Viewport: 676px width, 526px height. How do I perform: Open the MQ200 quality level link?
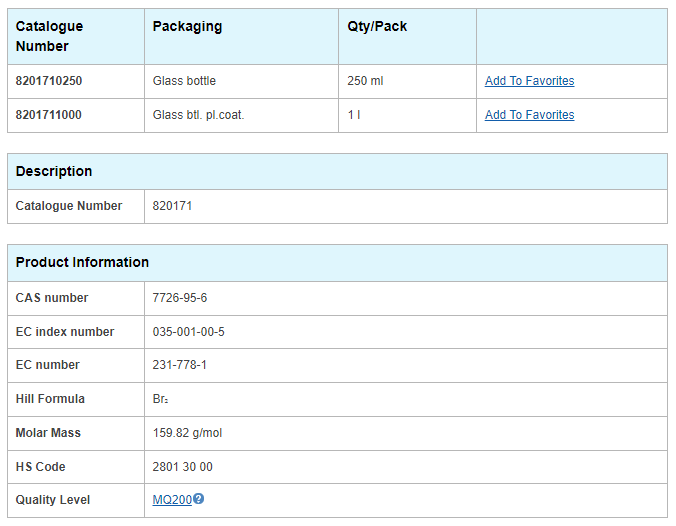172,500
